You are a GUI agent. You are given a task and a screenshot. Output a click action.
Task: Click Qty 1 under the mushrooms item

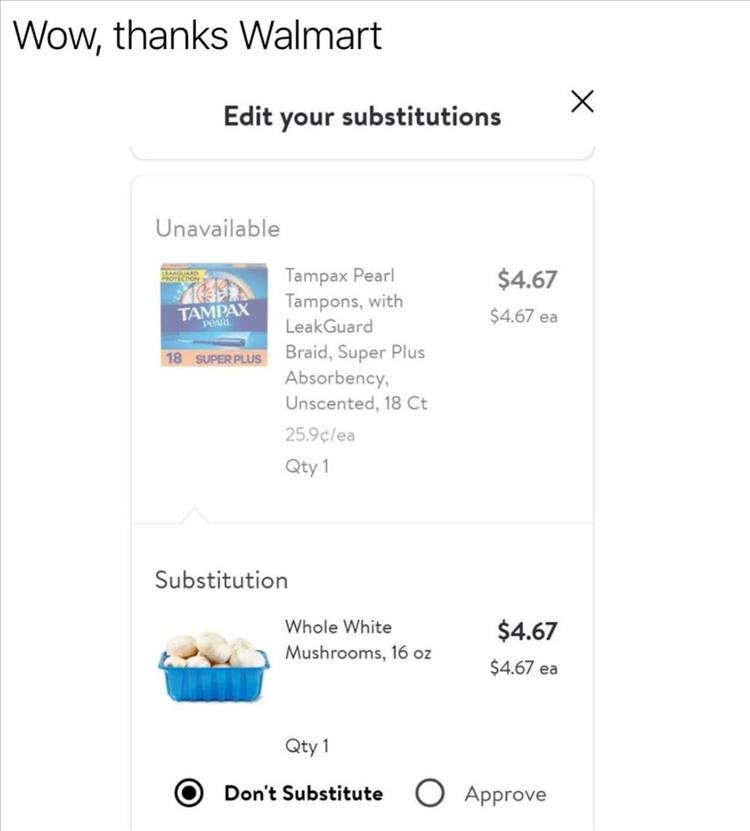307,746
